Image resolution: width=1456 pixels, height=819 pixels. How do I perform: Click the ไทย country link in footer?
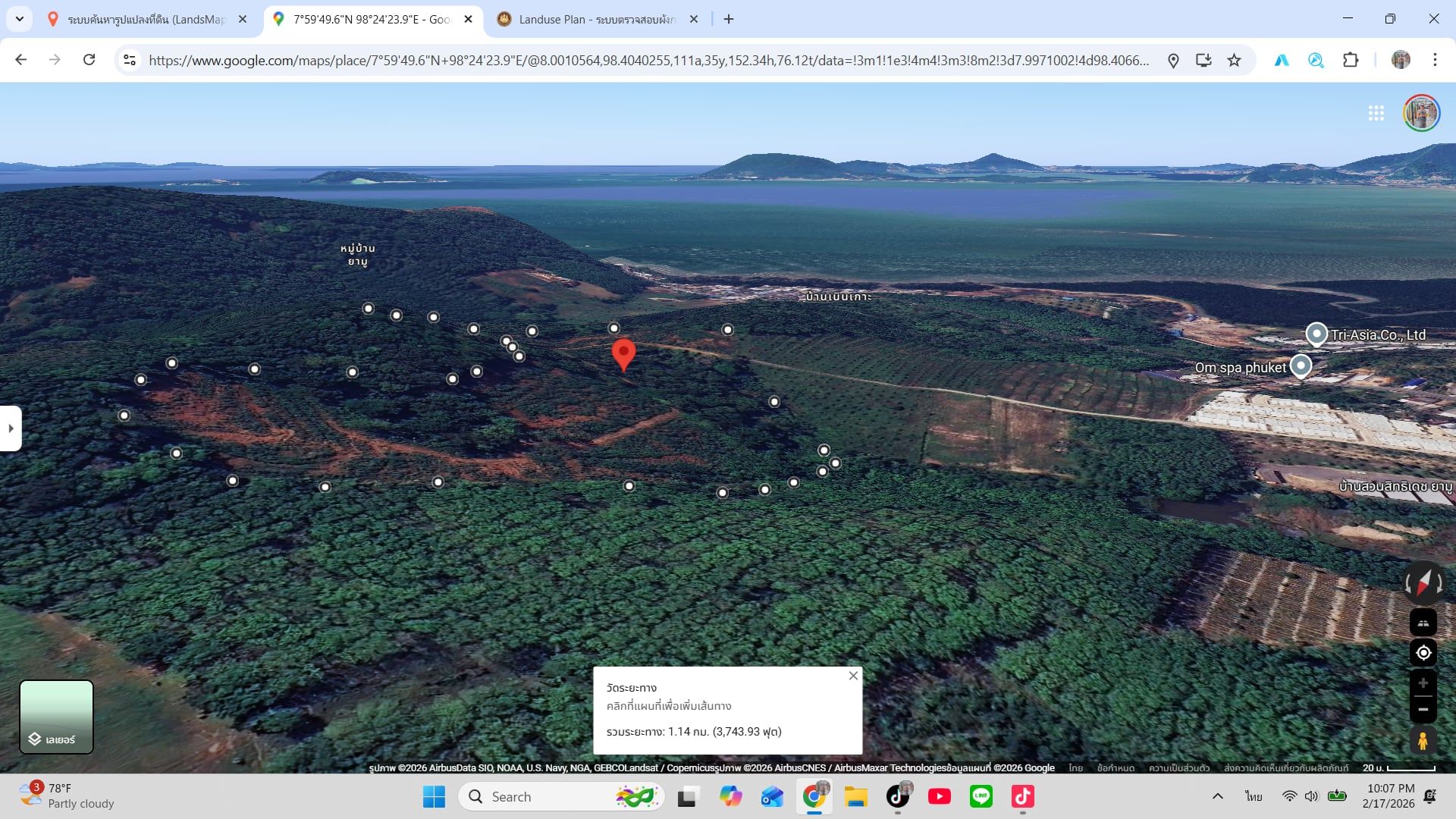pos(1075,767)
